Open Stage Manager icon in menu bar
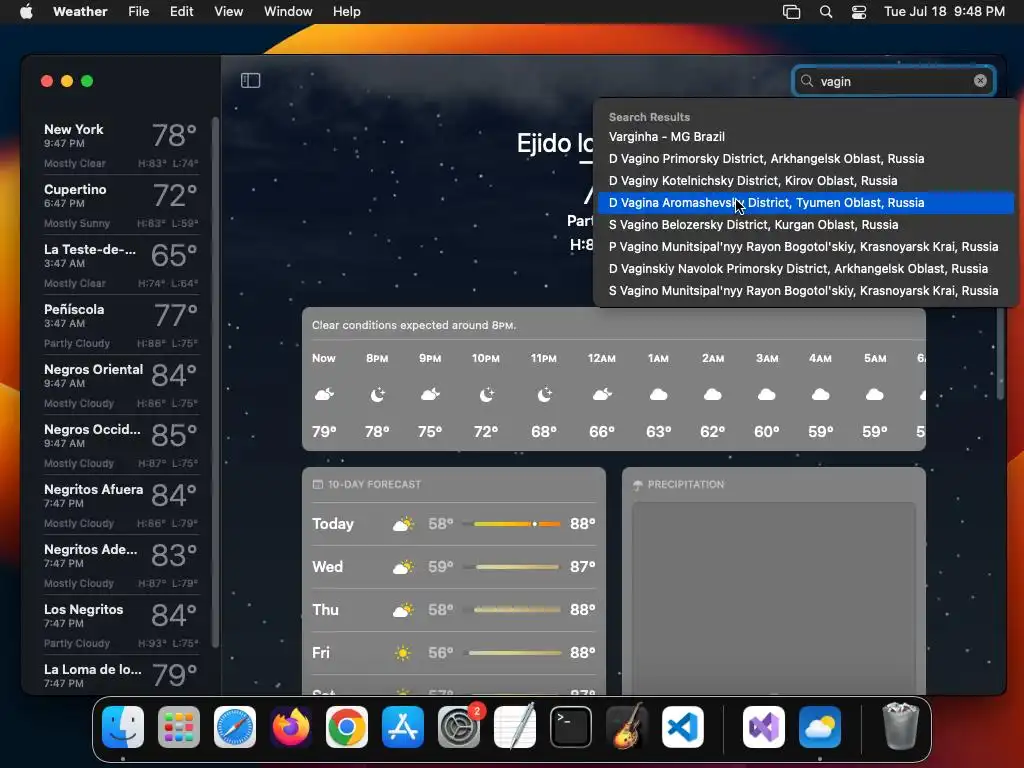 [791, 11]
